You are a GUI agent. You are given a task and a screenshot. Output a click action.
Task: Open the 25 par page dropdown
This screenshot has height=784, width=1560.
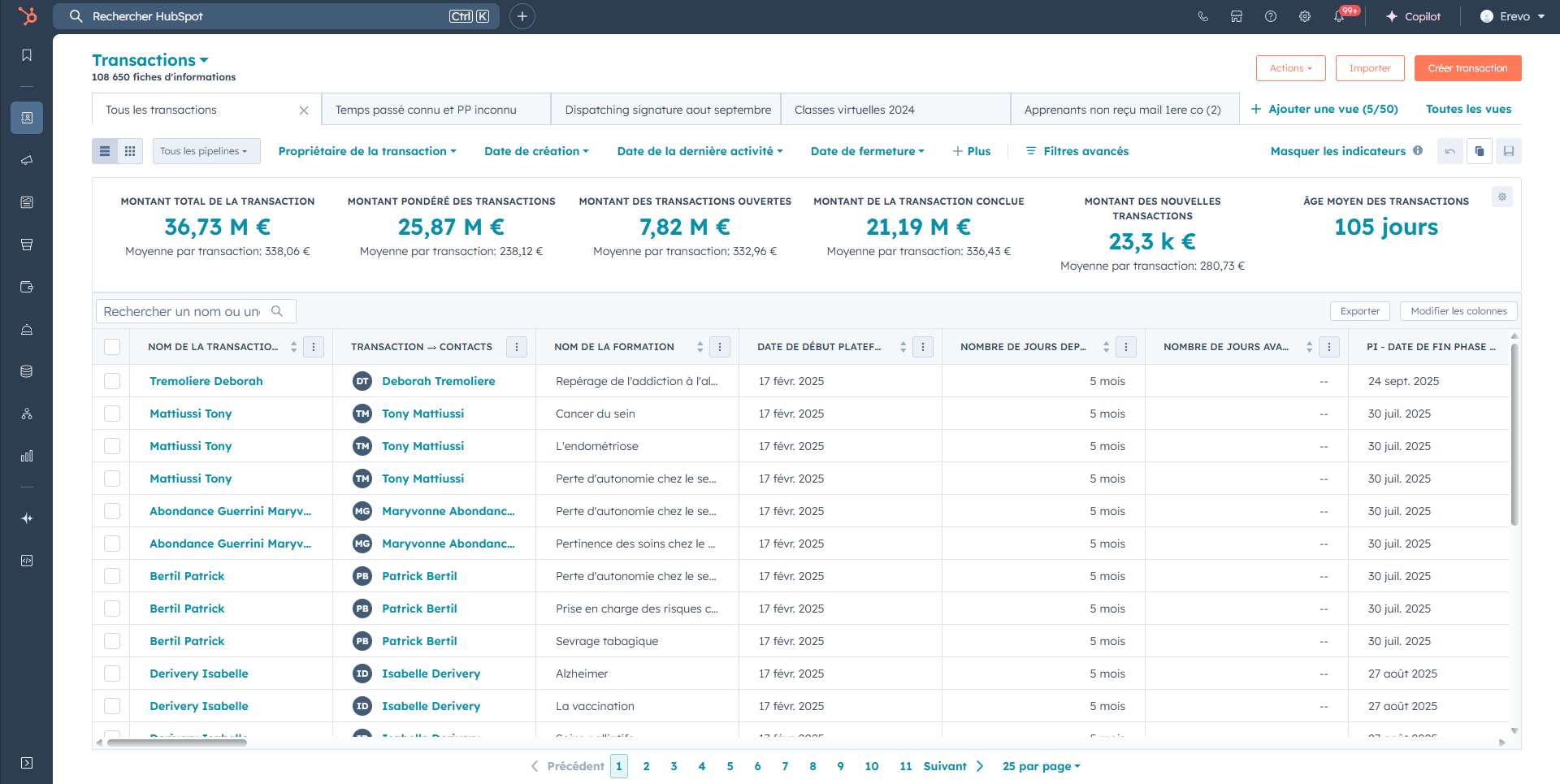(x=1041, y=766)
